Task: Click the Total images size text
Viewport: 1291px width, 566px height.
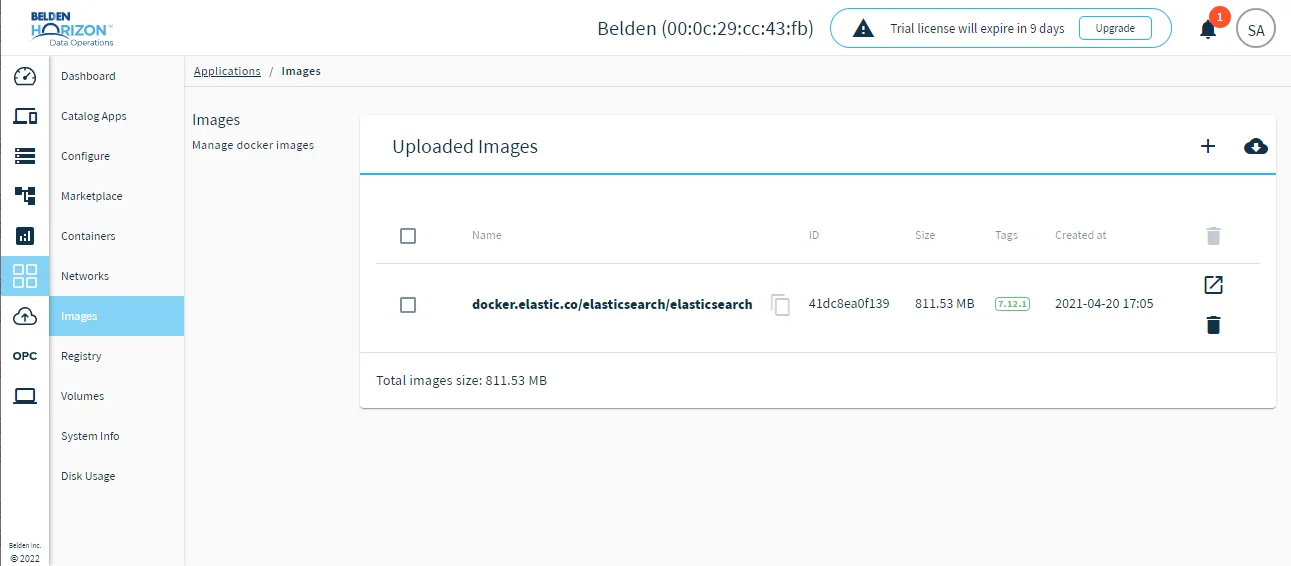Action: point(461,381)
